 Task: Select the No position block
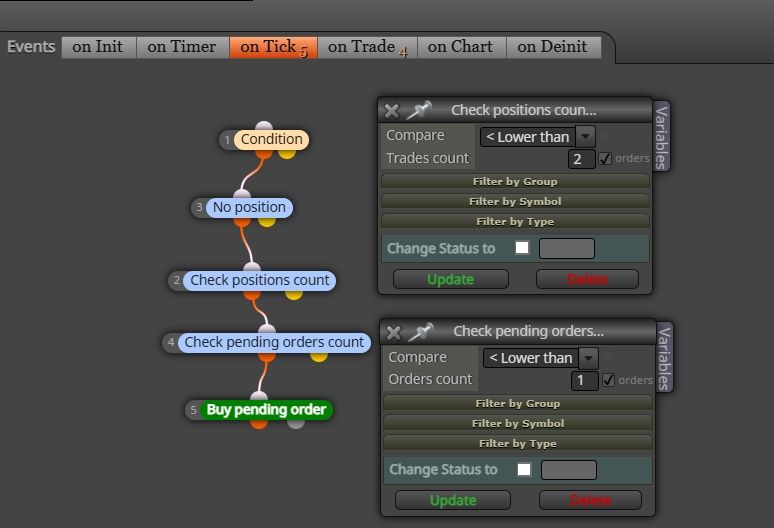pyautogui.click(x=249, y=207)
